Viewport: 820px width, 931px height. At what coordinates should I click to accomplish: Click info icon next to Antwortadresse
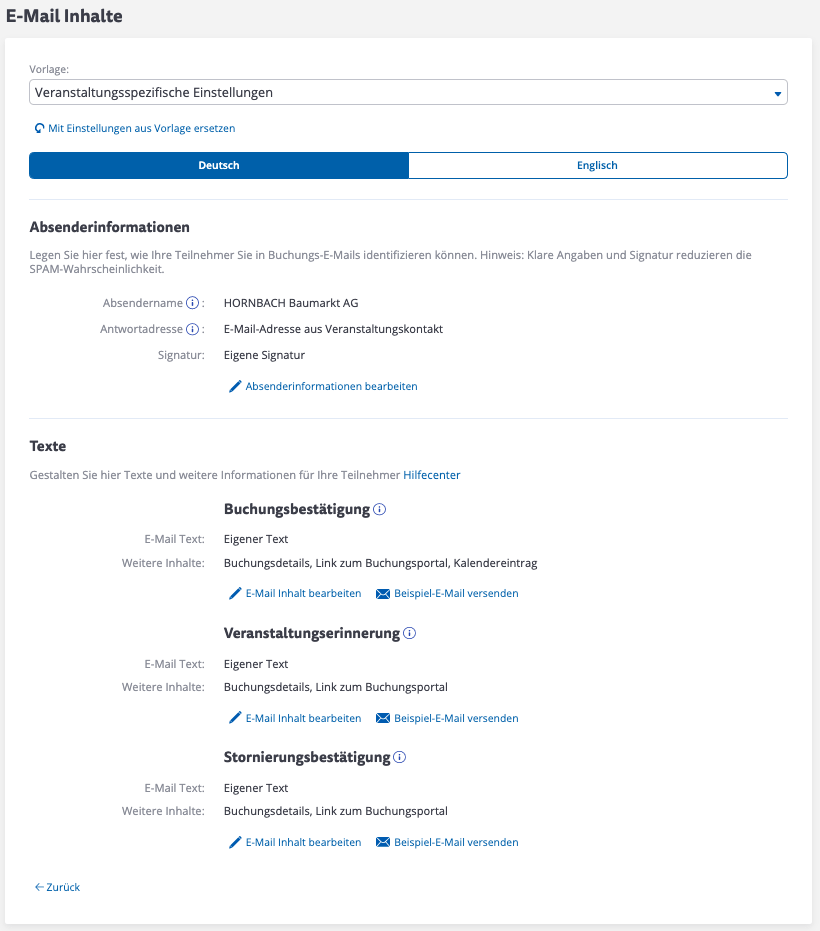point(193,329)
